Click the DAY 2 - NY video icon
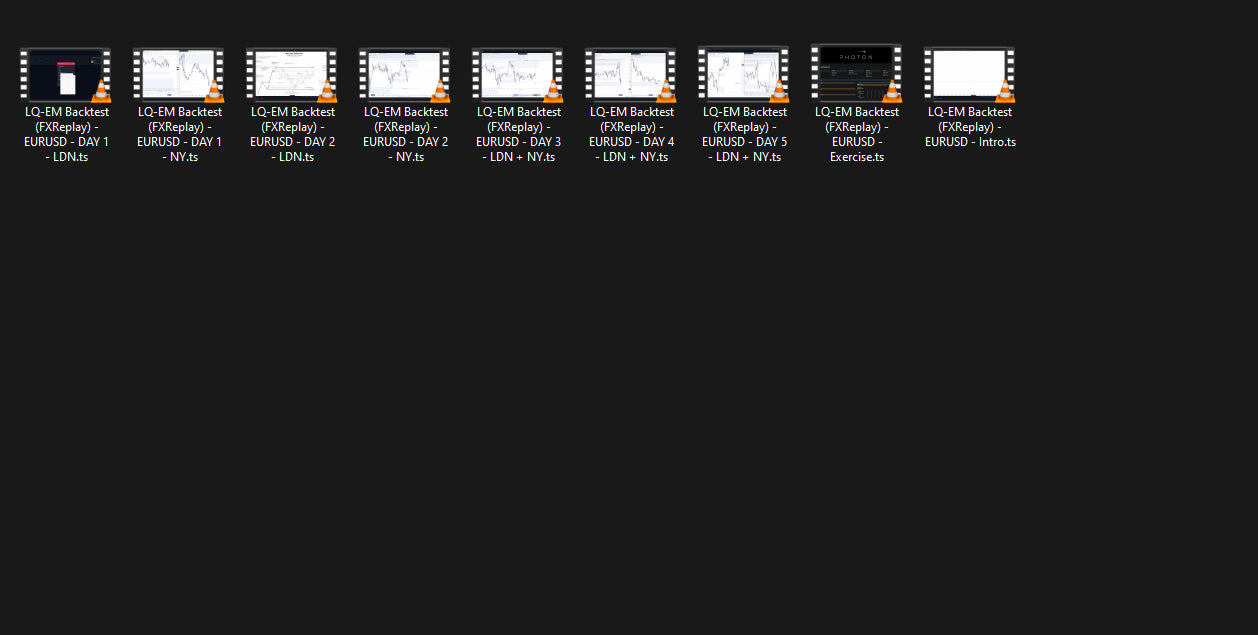Image resolution: width=1258 pixels, height=635 pixels. click(x=404, y=74)
